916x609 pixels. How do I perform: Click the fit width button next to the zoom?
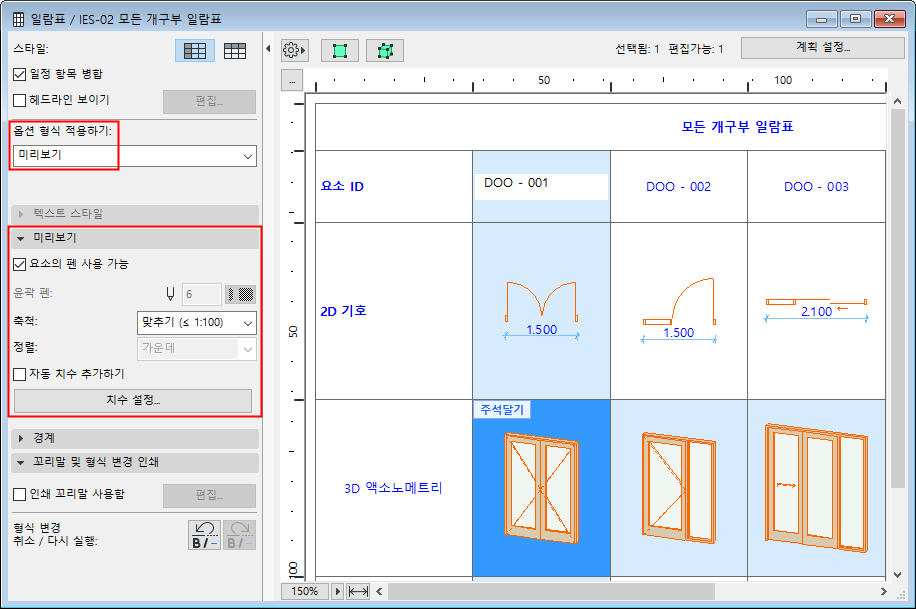358,591
